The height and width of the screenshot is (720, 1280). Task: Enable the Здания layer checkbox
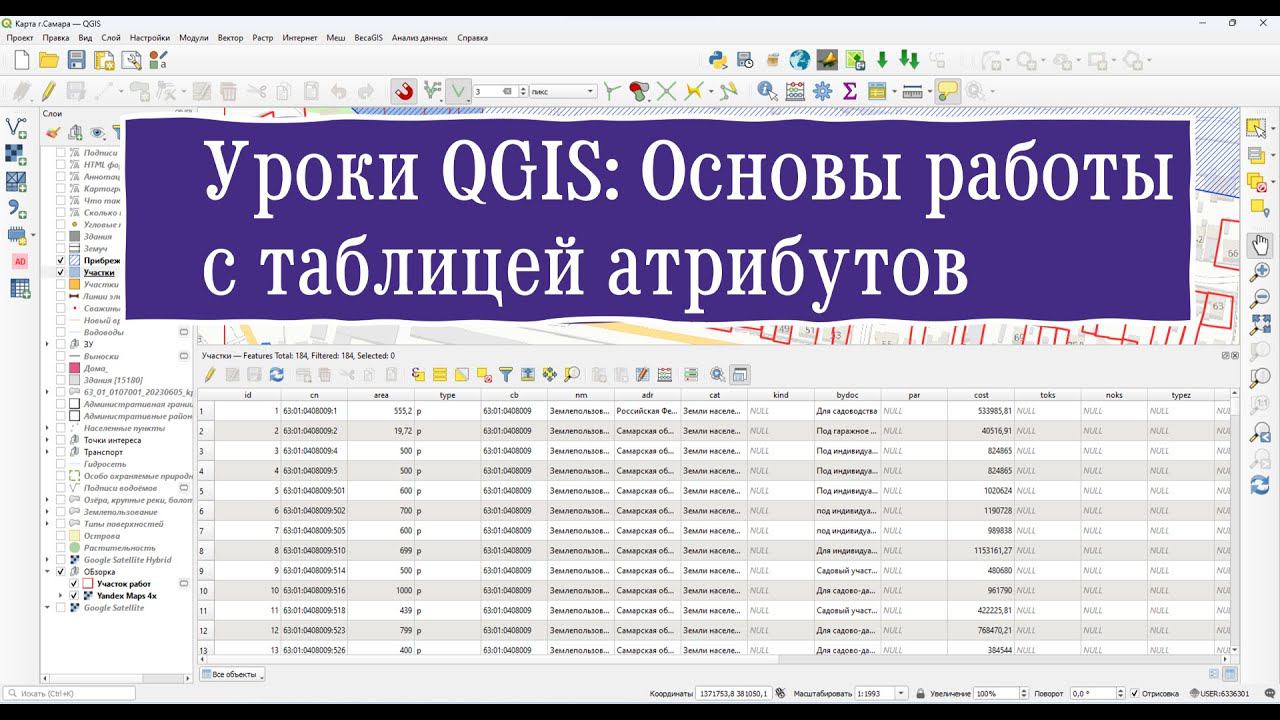(61, 236)
